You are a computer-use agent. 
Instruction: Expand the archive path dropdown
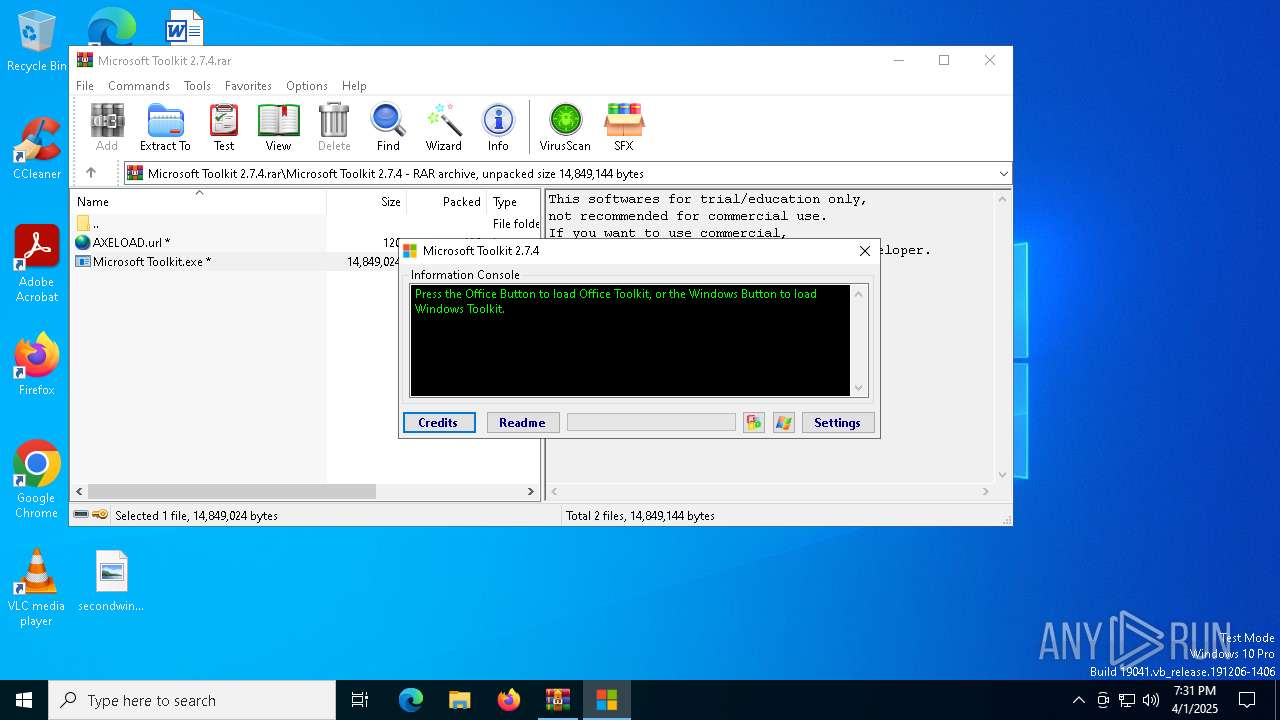pos(1003,173)
